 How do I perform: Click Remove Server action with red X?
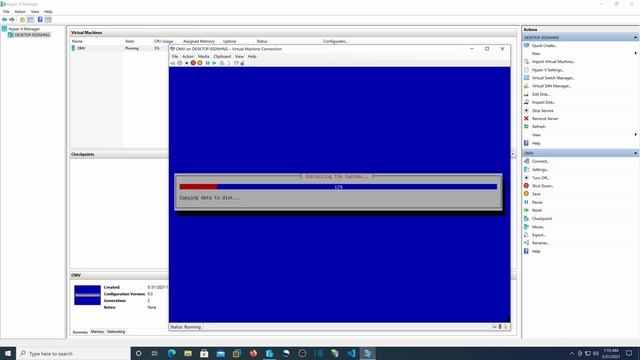[x=545, y=119]
